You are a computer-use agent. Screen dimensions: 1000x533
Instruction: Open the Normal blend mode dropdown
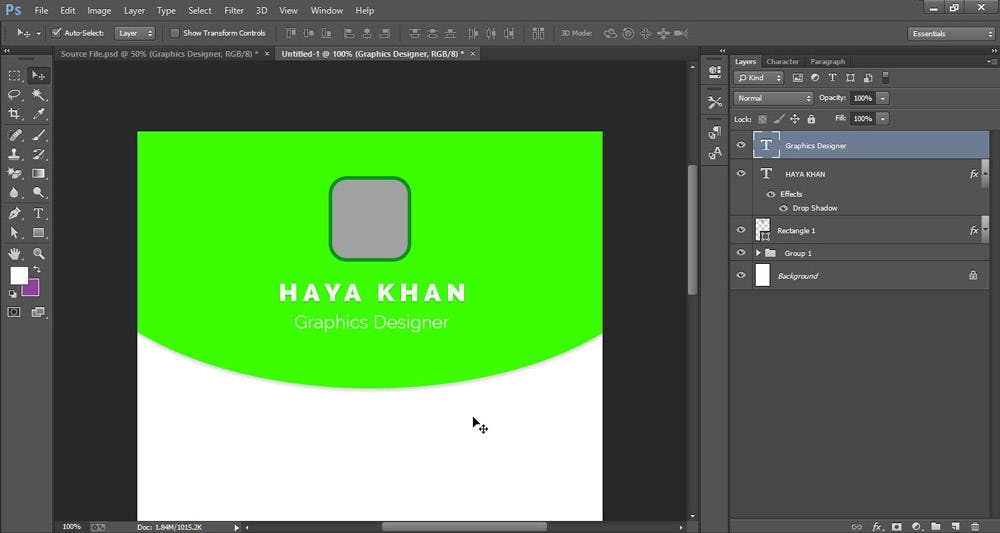pos(774,98)
